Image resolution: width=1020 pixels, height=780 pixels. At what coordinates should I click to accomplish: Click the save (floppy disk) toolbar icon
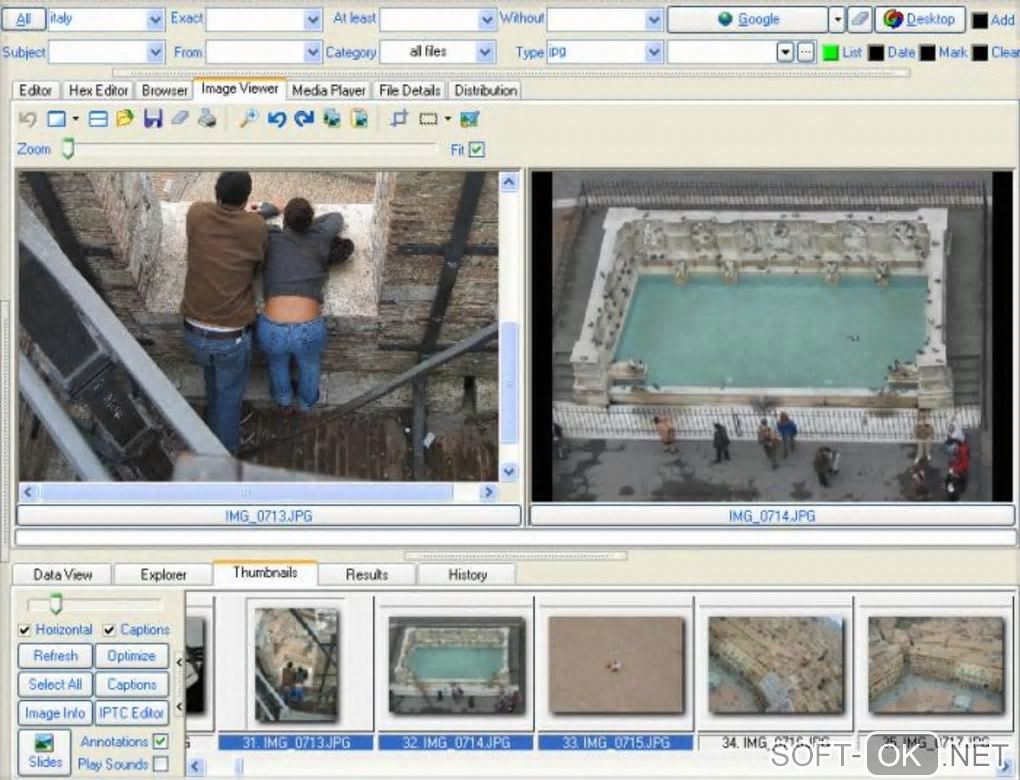coord(153,119)
